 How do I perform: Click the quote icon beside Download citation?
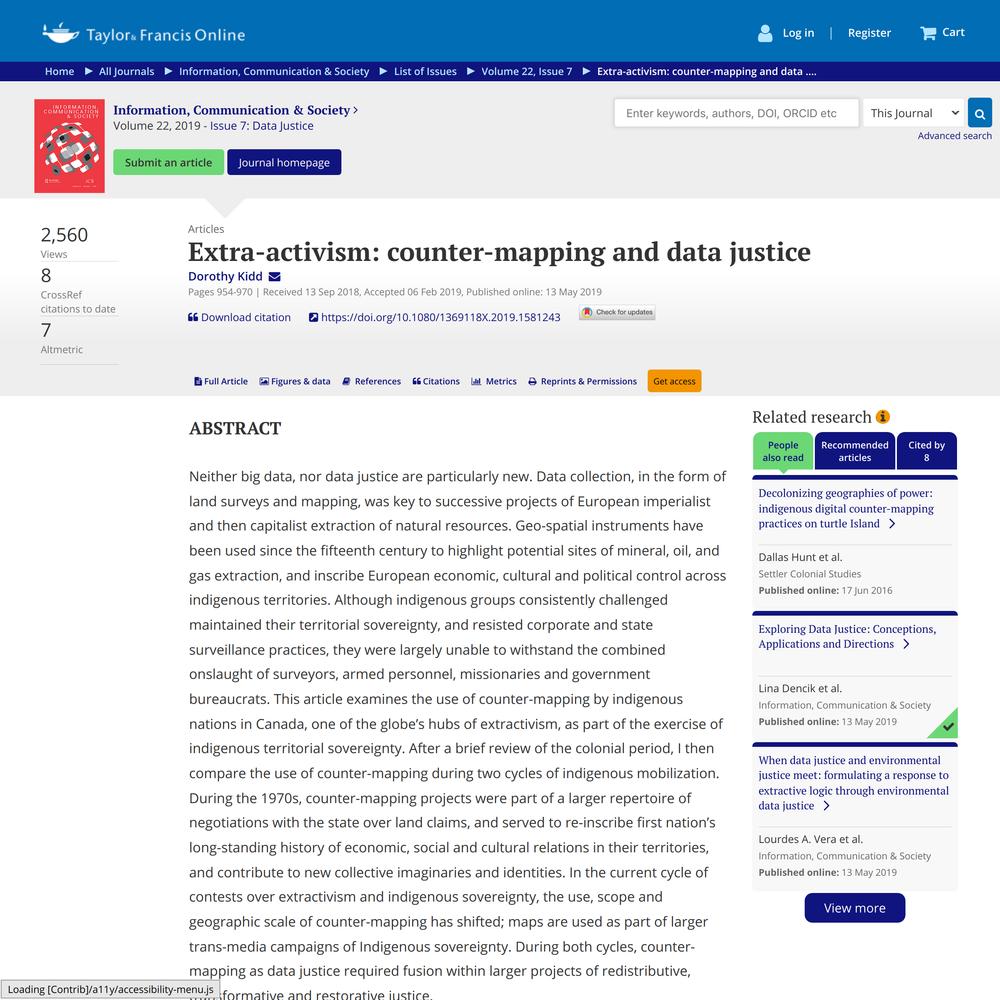193,317
